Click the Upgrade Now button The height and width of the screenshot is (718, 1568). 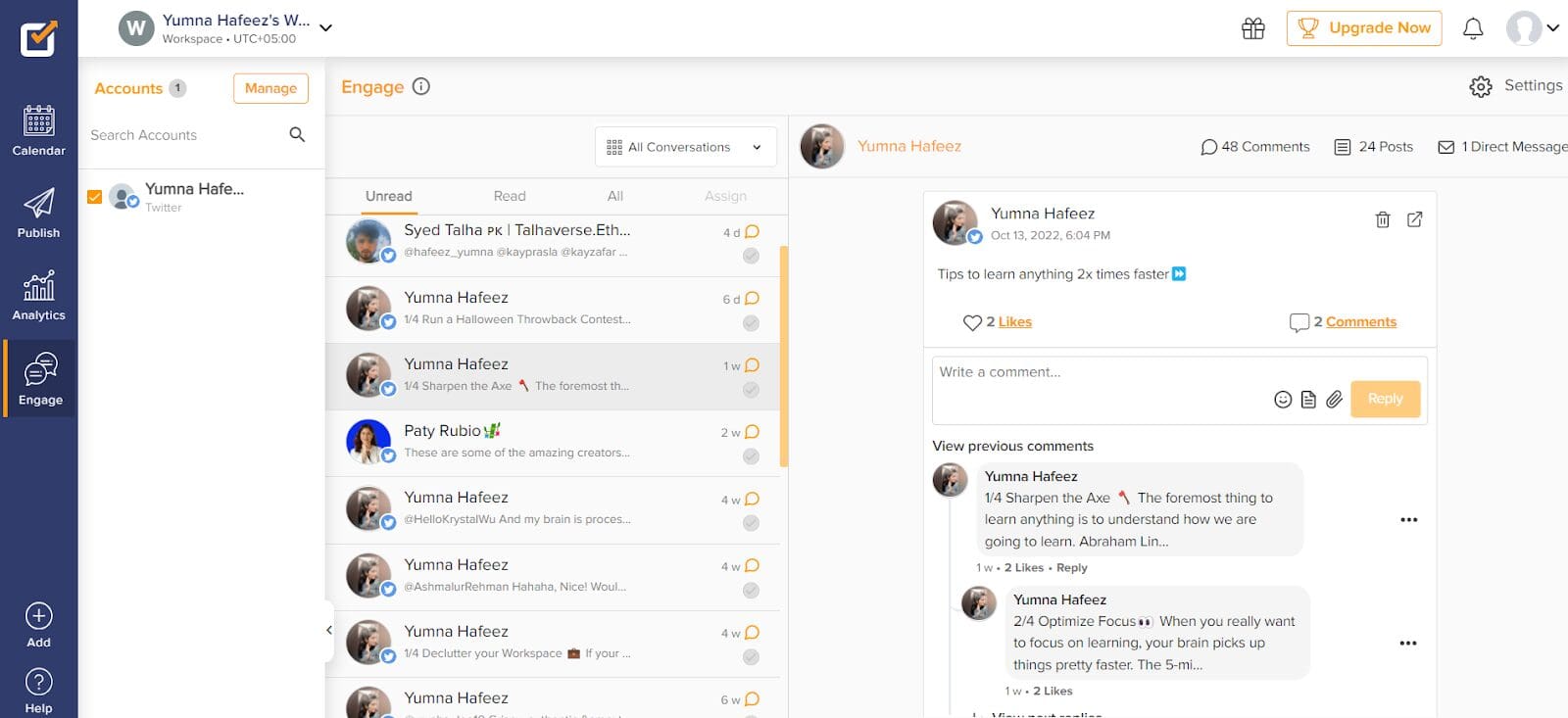coord(1363,28)
